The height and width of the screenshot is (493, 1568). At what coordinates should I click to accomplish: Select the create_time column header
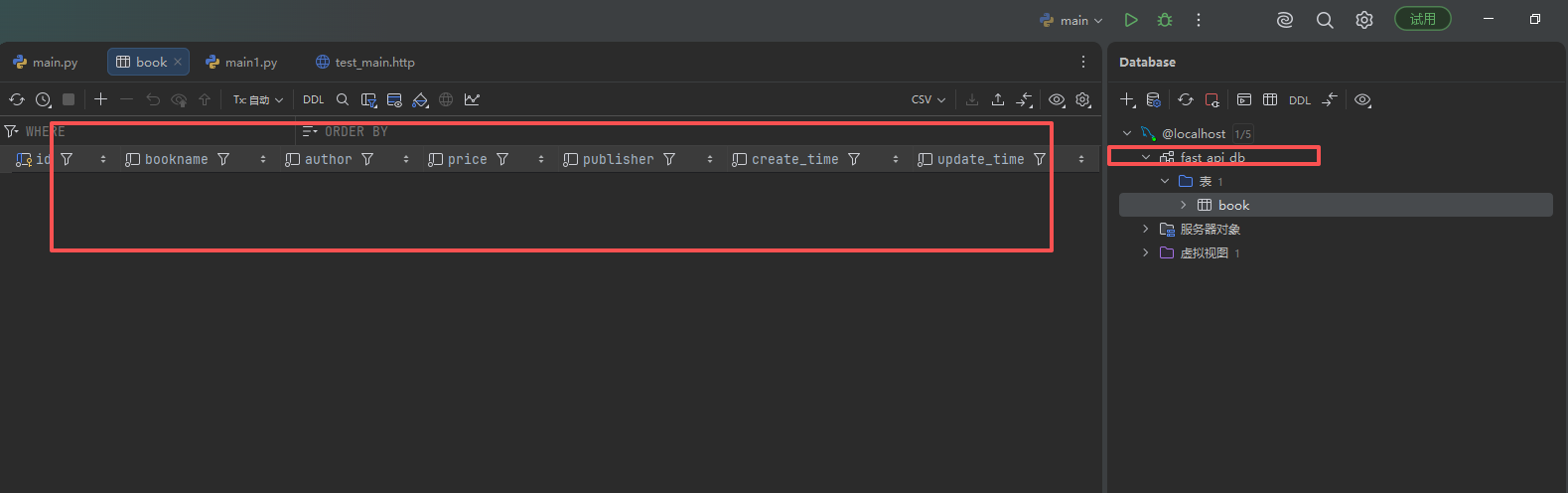tap(794, 159)
